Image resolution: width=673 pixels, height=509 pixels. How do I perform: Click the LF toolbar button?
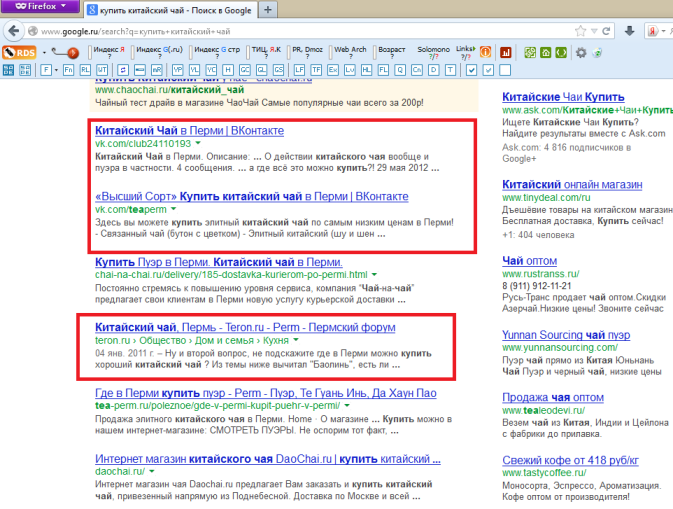pyautogui.click(x=299, y=70)
